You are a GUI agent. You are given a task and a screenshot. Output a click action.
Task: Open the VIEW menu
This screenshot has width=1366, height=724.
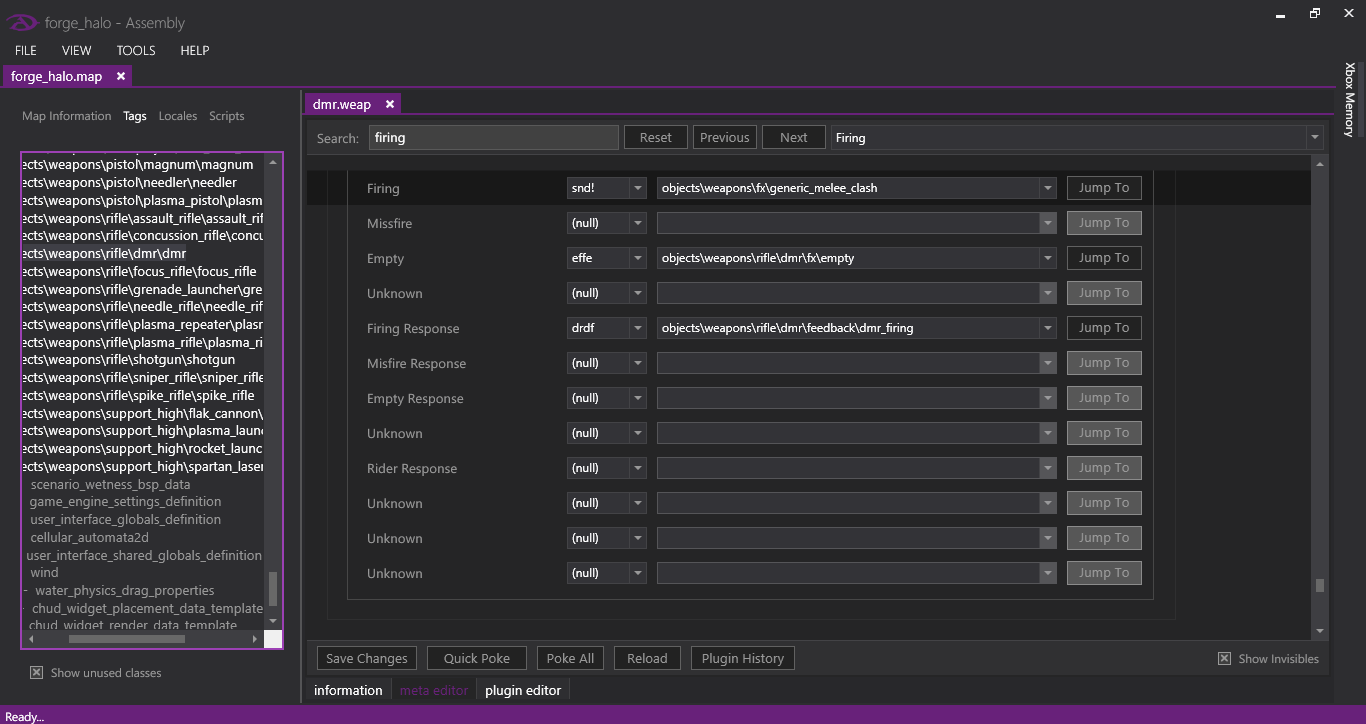pyautogui.click(x=76, y=50)
